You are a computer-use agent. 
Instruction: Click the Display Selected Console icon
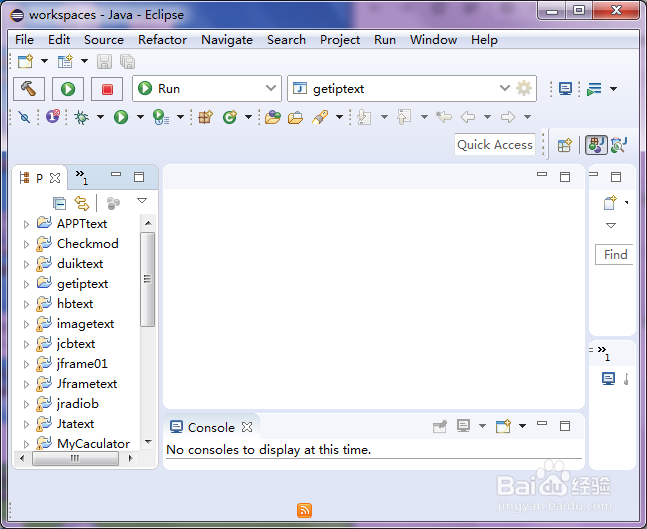[x=463, y=426]
